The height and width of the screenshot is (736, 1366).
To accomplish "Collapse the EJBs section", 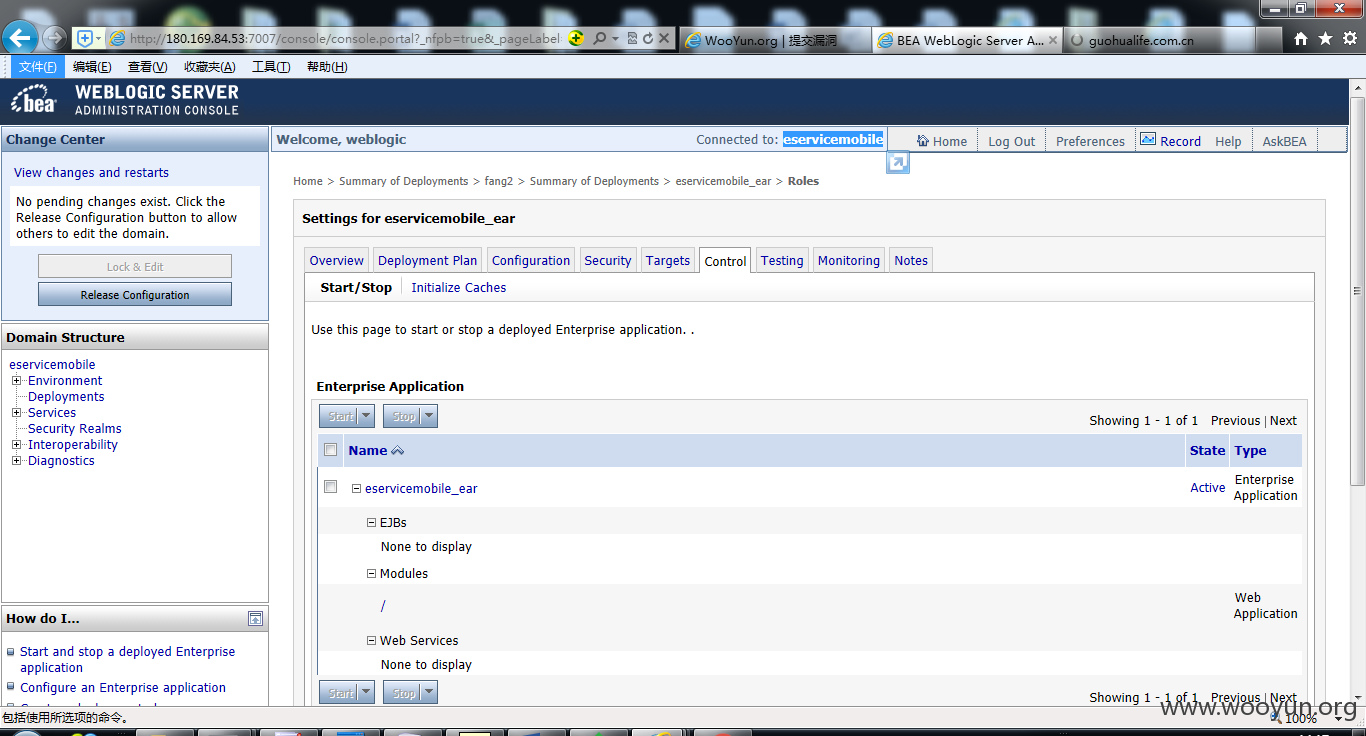I will 372,523.
